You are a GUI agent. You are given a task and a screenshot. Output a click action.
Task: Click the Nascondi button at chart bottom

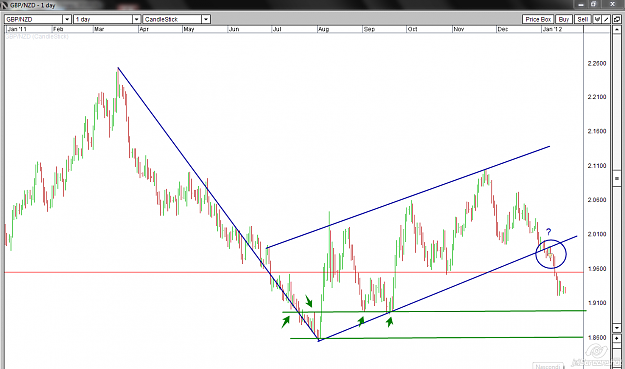pyautogui.click(x=548, y=366)
